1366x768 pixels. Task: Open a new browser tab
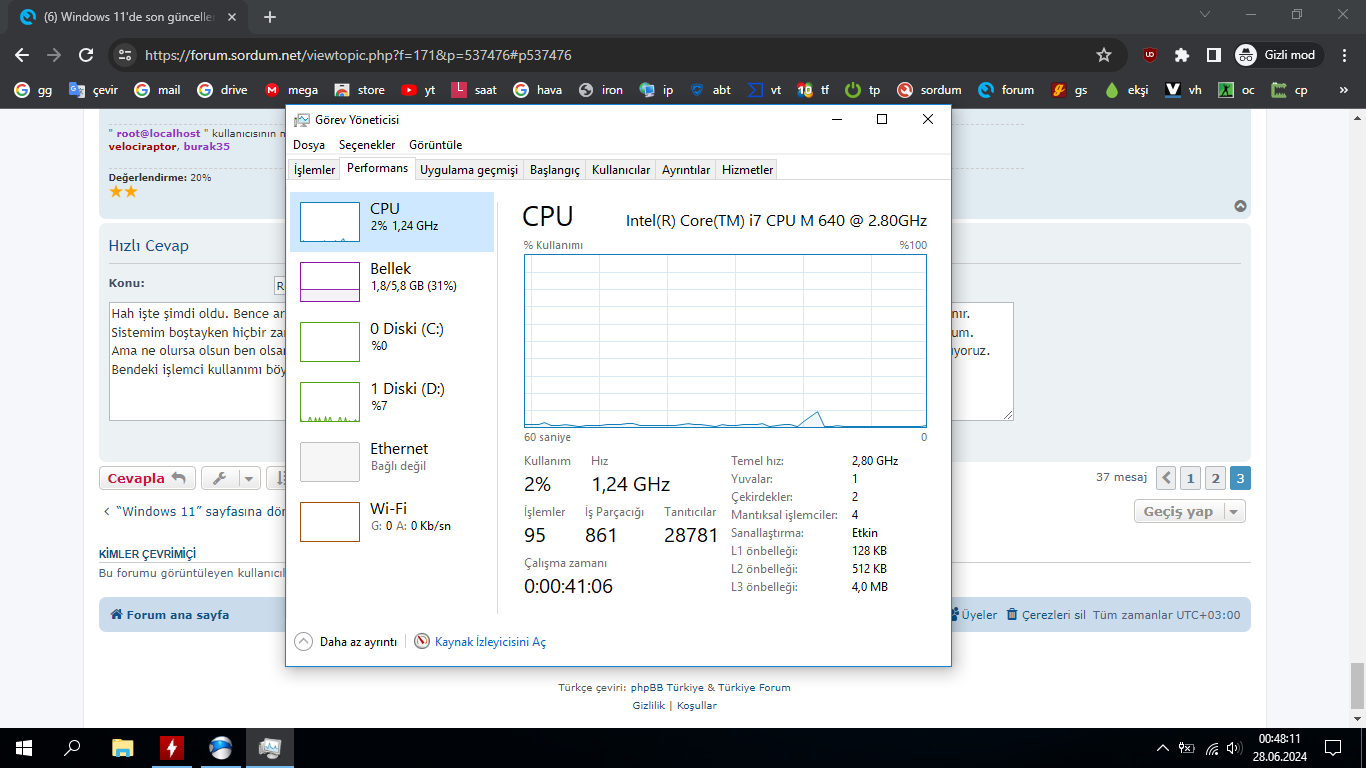click(269, 16)
